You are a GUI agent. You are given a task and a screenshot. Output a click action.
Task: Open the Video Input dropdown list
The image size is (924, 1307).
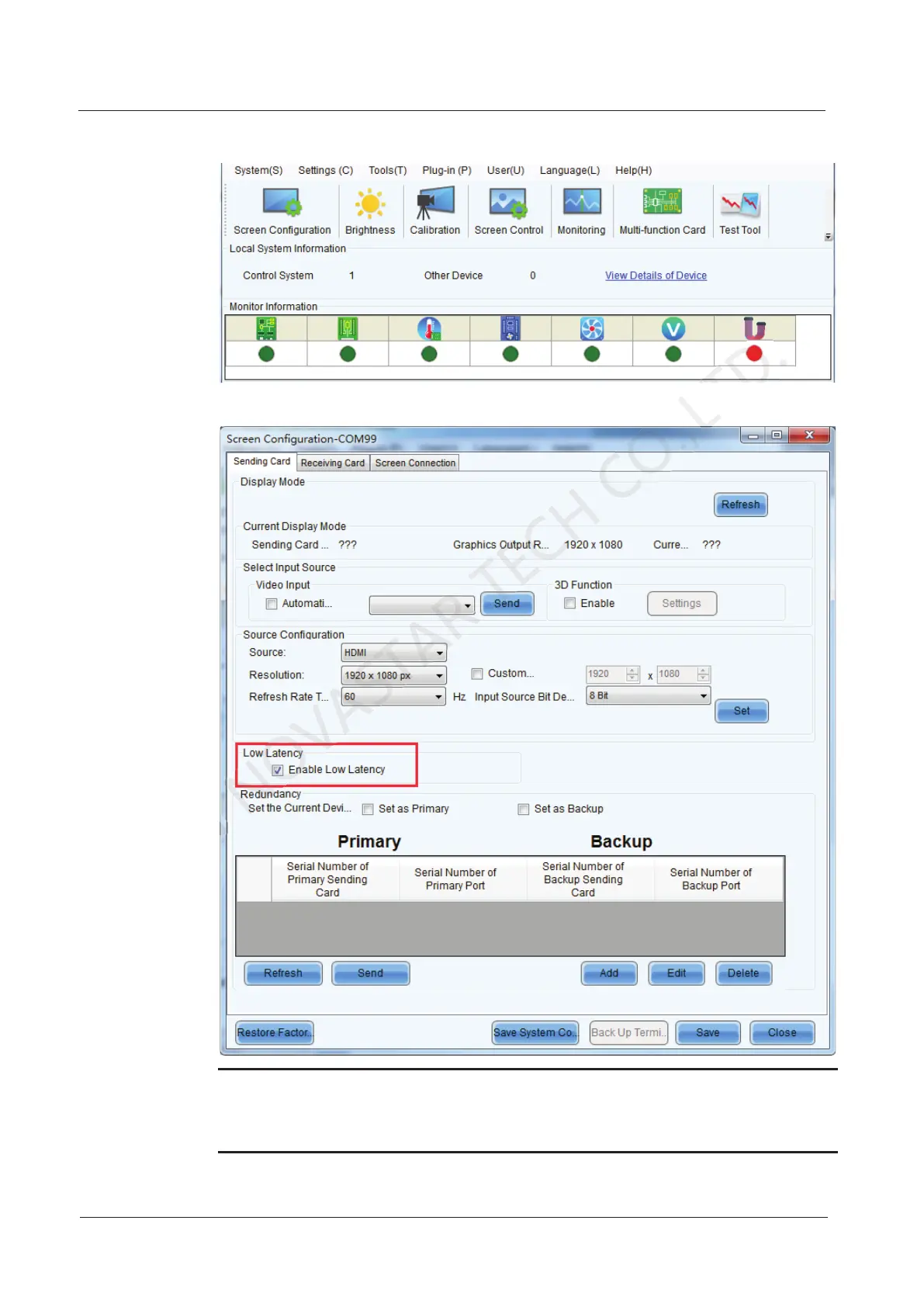point(421,605)
